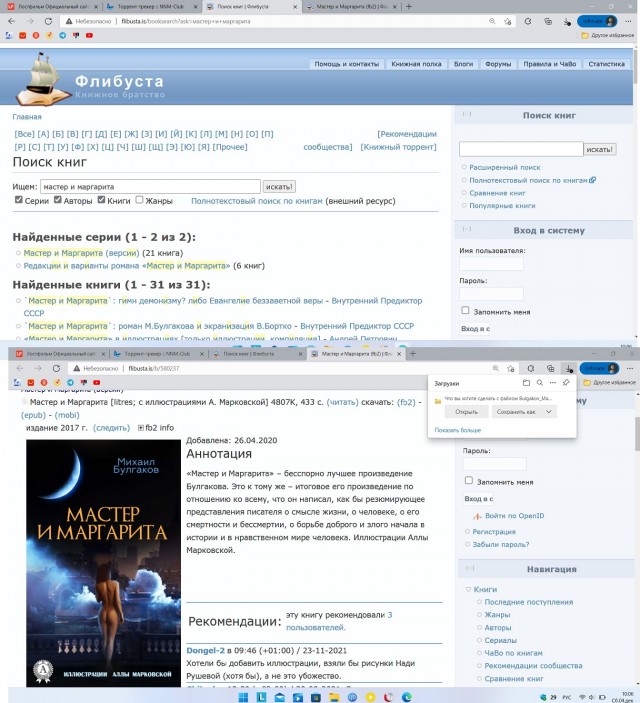The width and height of the screenshot is (640, 703).
Task: Click the Показать больше link
Action: coord(457,430)
